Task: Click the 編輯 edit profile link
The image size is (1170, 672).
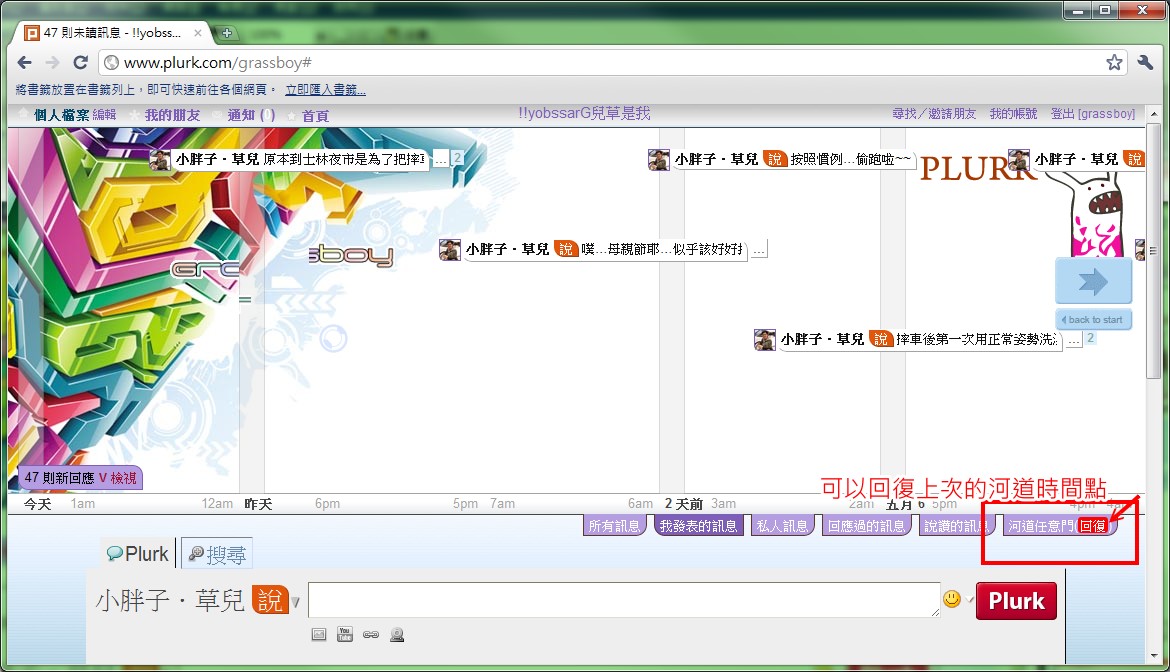Action: (104, 115)
